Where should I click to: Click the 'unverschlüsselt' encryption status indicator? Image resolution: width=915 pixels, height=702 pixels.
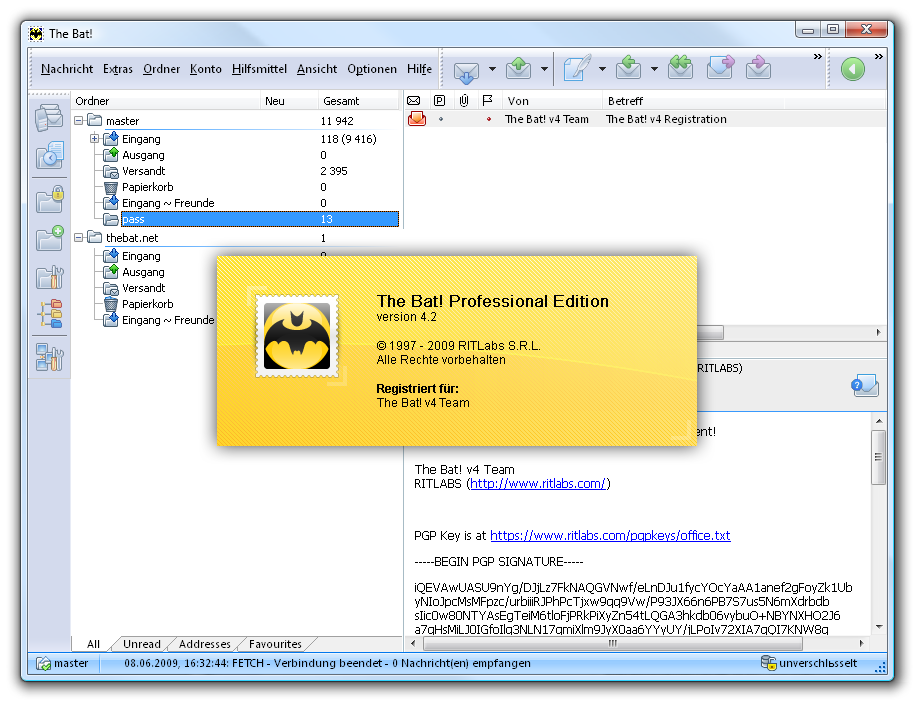coord(816,663)
